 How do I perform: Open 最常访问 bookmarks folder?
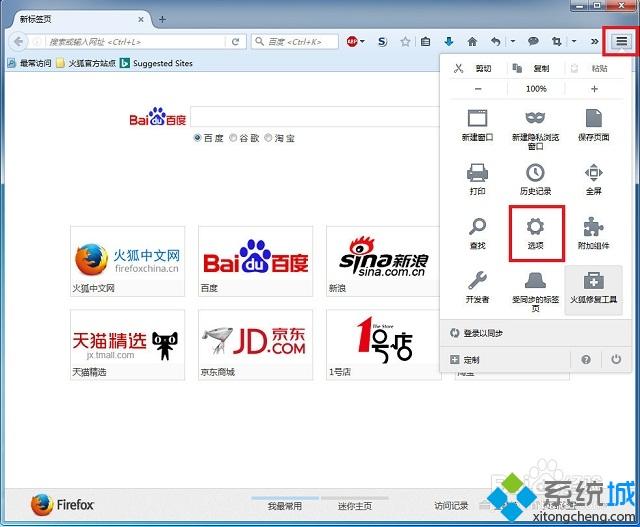[x=29, y=63]
